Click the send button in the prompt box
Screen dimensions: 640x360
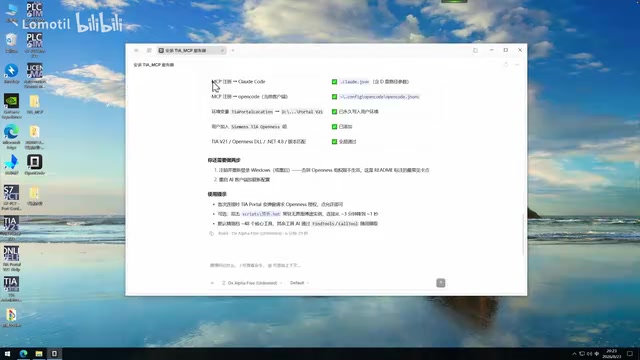[440, 283]
